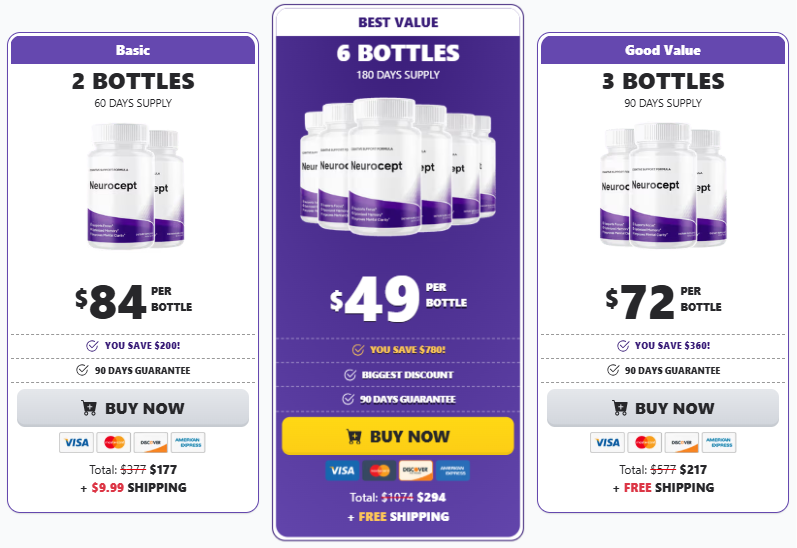
Task: Select the Best Value header label
Action: (398, 22)
